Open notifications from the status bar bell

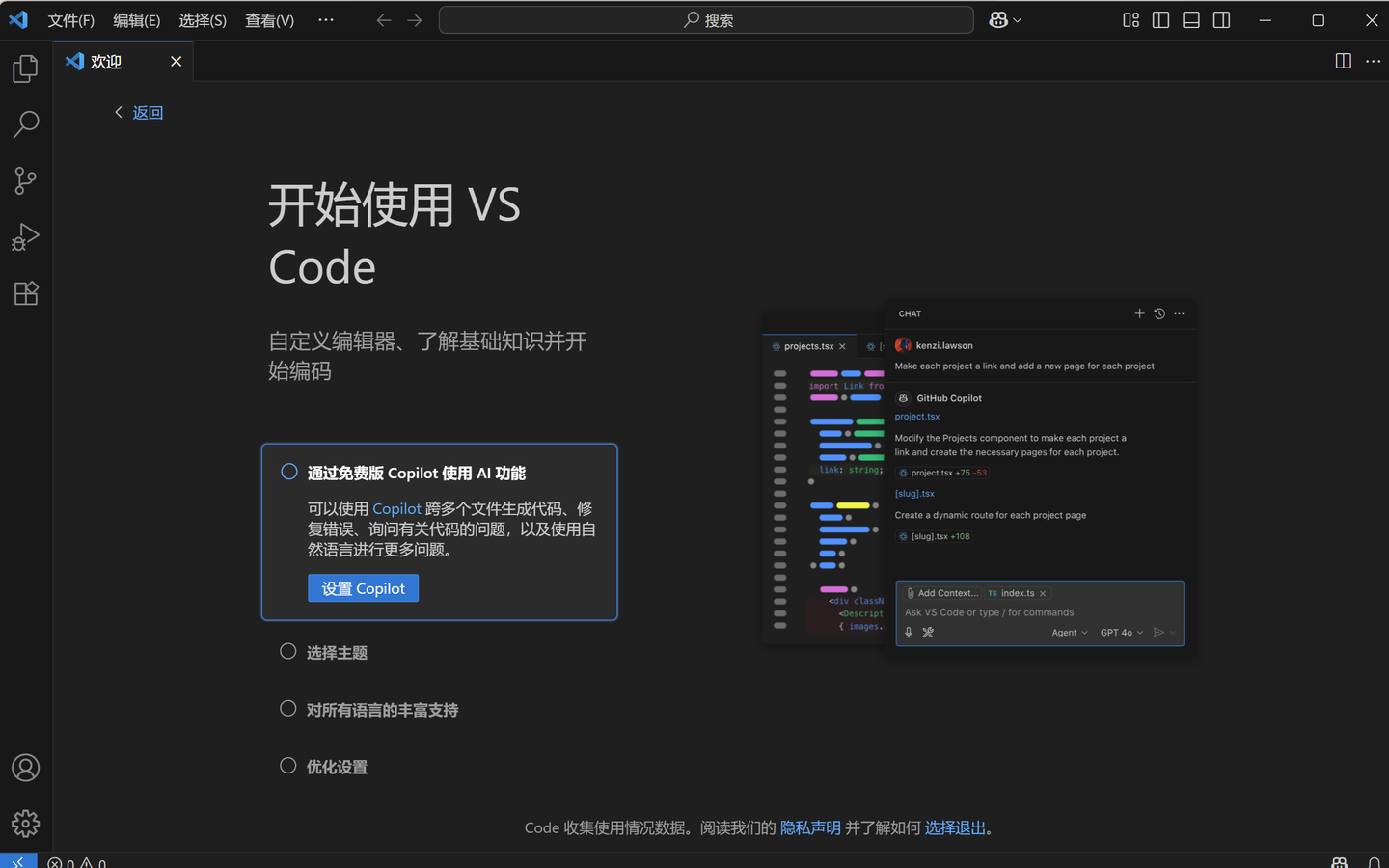point(1376,861)
